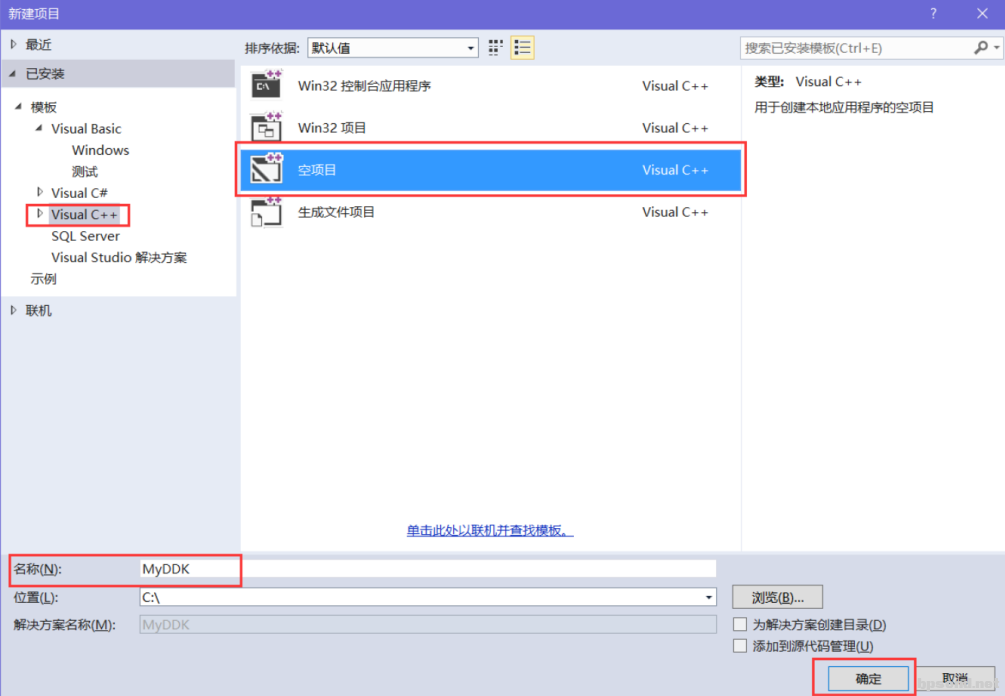Click the Win32 console application template icon
1005x696 pixels.
point(267,85)
